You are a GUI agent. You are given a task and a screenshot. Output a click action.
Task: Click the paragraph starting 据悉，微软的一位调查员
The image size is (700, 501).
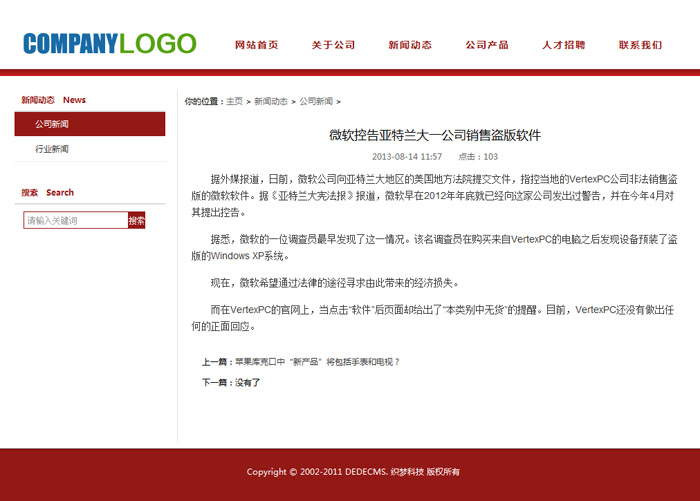pos(434,247)
